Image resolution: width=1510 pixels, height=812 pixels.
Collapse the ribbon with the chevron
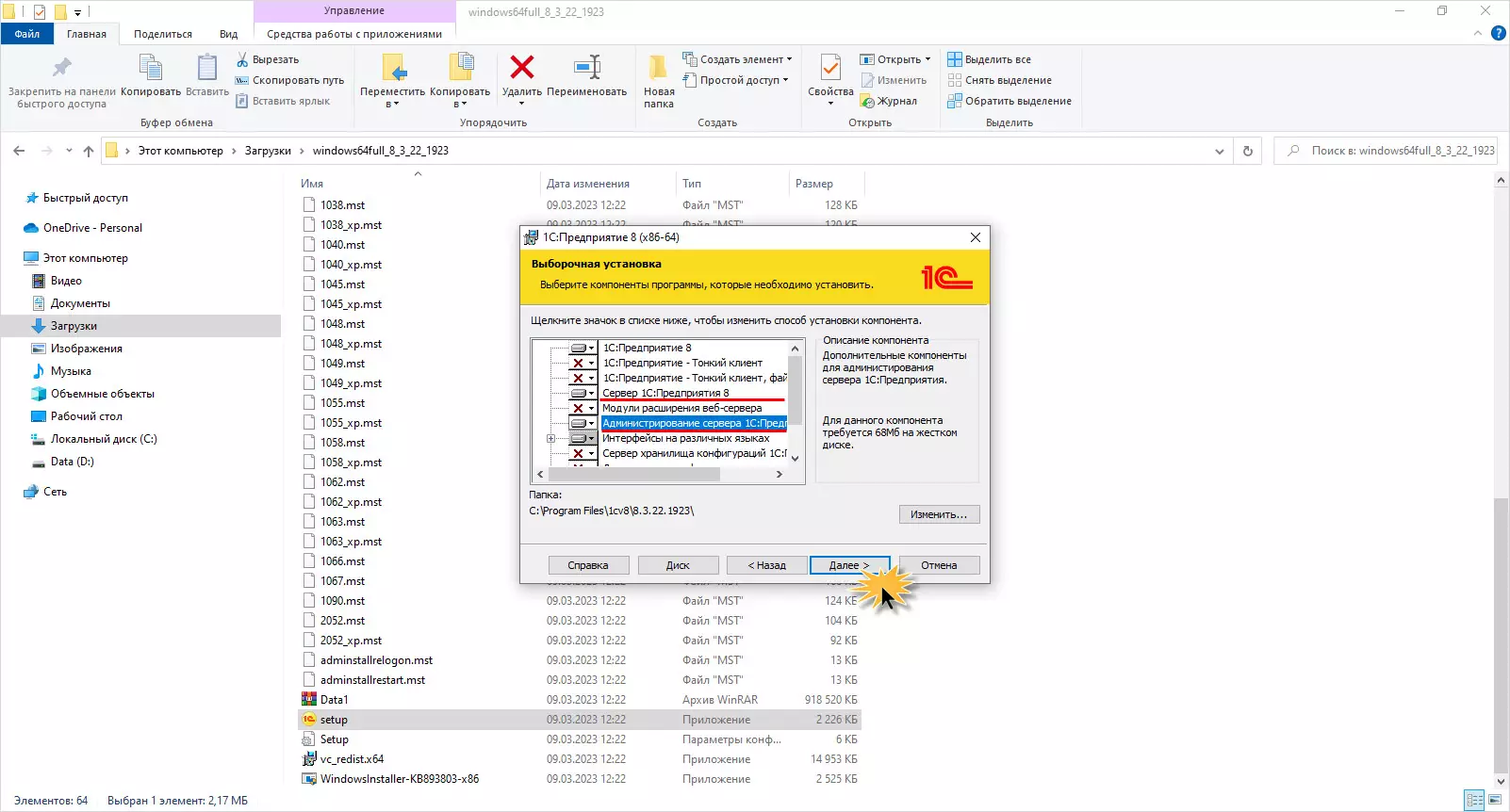click(x=1478, y=33)
